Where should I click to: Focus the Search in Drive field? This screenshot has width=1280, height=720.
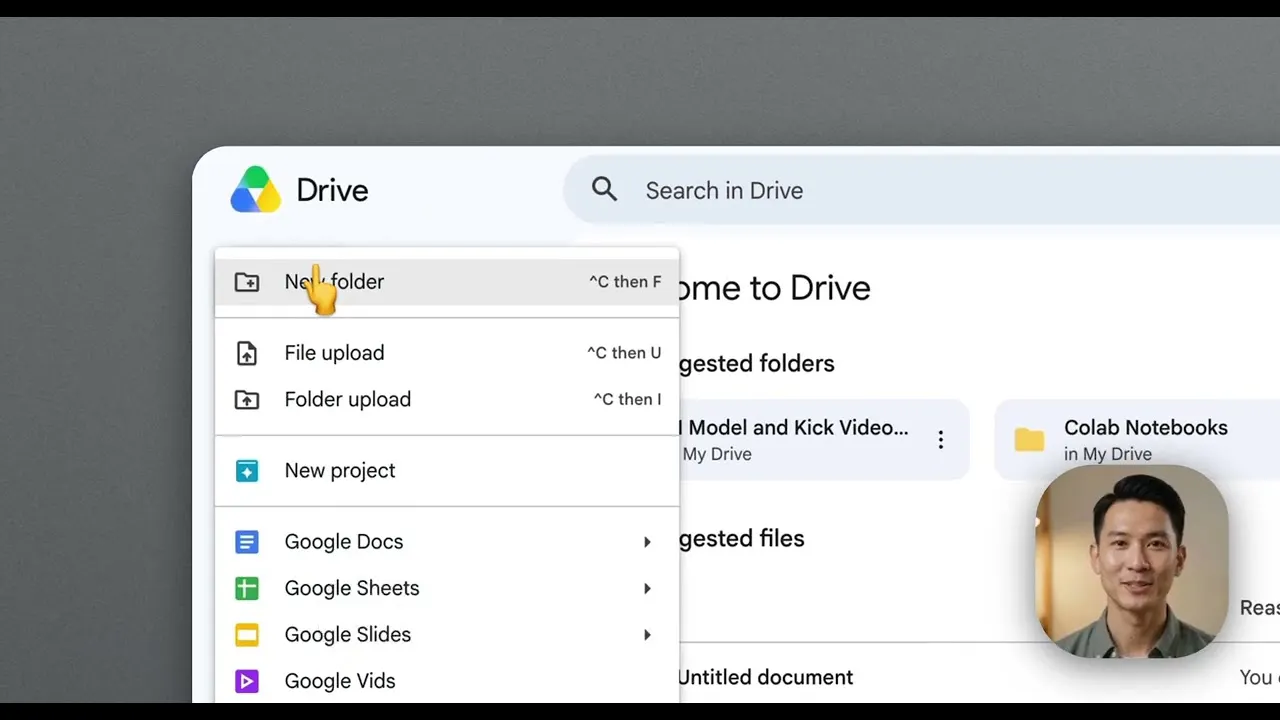[x=922, y=190]
